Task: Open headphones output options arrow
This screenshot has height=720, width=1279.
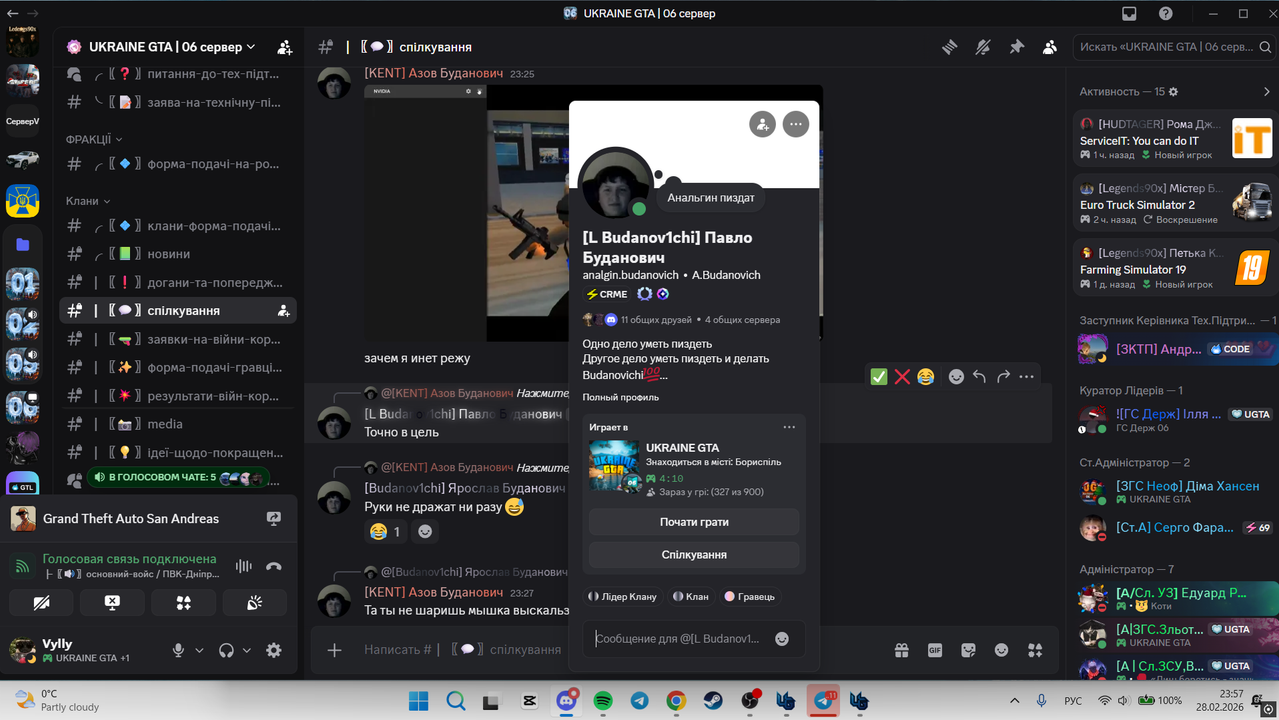Action: click(x=247, y=650)
